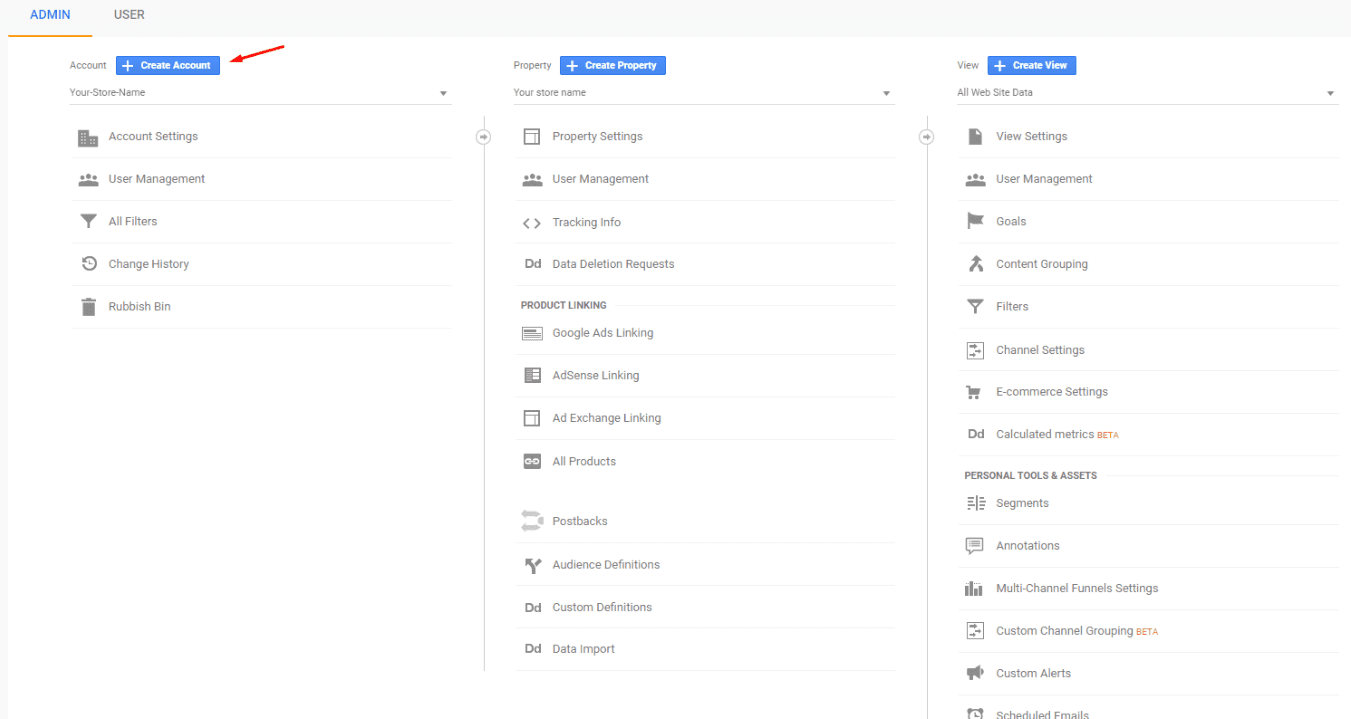Click the E-commerce Settings cart icon
This screenshot has width=1351, height=719.
tap(975, 392)
